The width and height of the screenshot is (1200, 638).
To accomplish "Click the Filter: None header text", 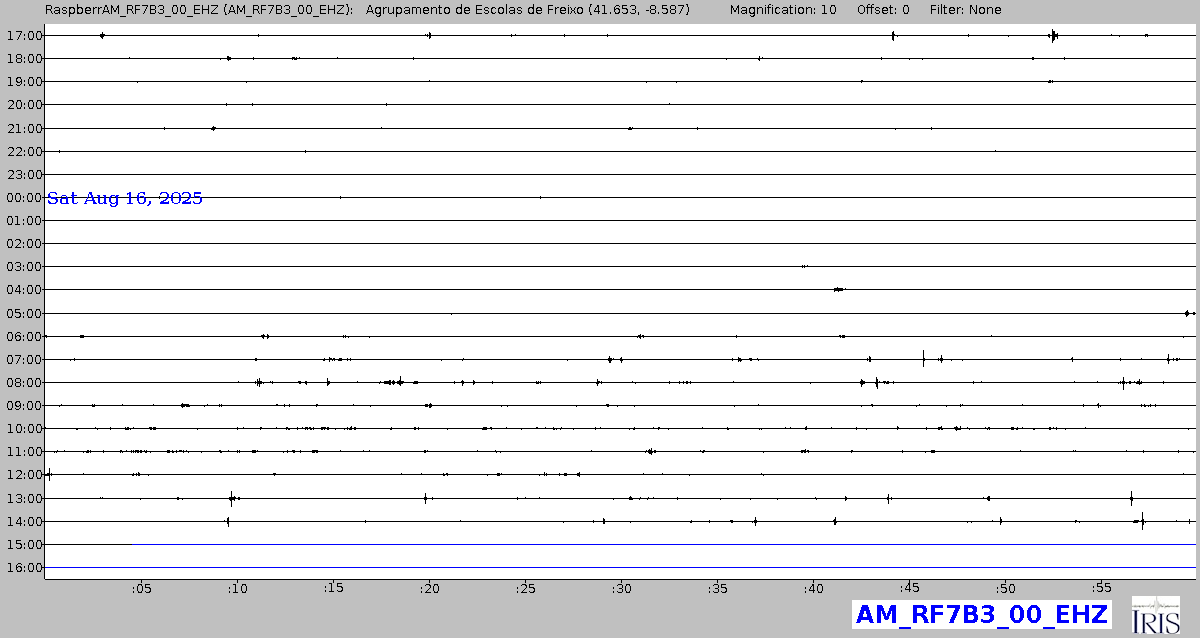I will 965,9.
